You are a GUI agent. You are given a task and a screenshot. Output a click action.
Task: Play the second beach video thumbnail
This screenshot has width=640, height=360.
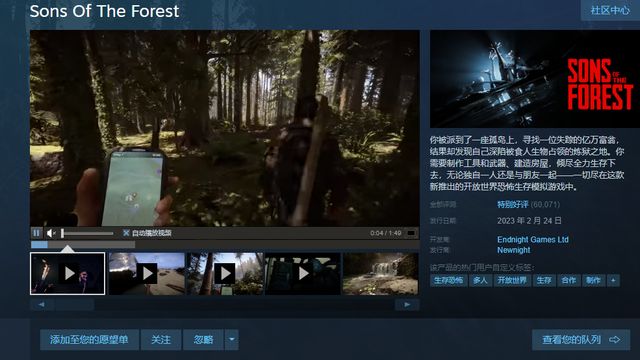[x=147, y=273]
